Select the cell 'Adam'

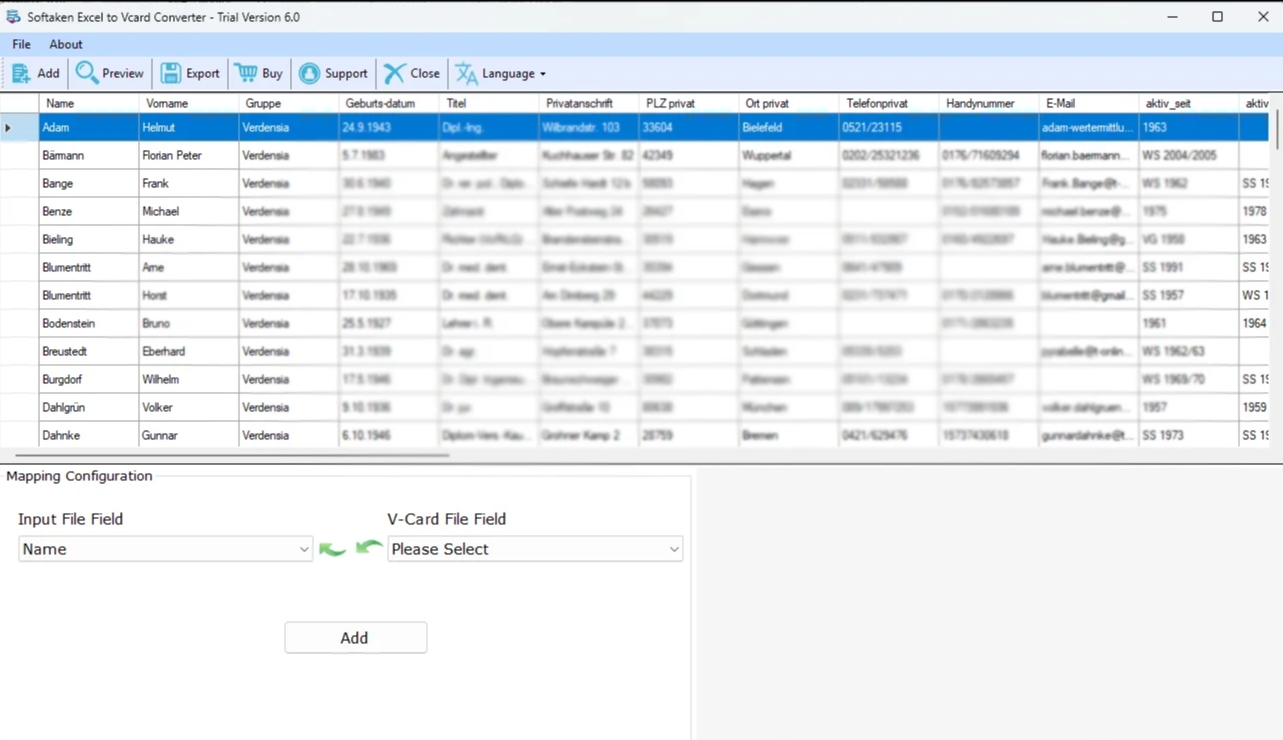(x=89, y=127)
